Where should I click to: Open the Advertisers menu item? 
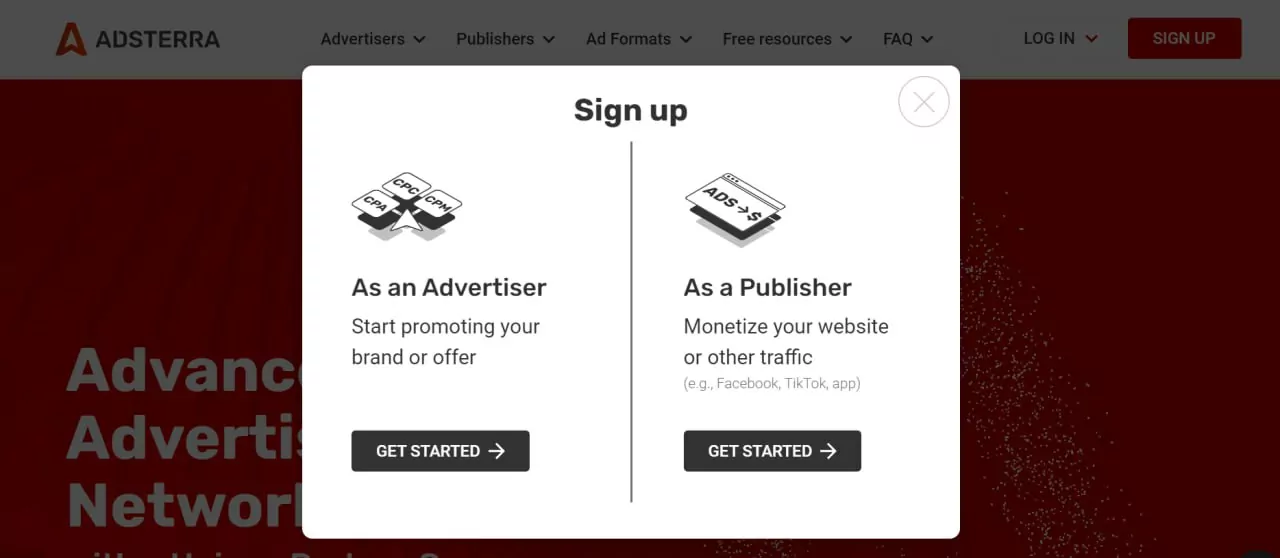[362, 39]
